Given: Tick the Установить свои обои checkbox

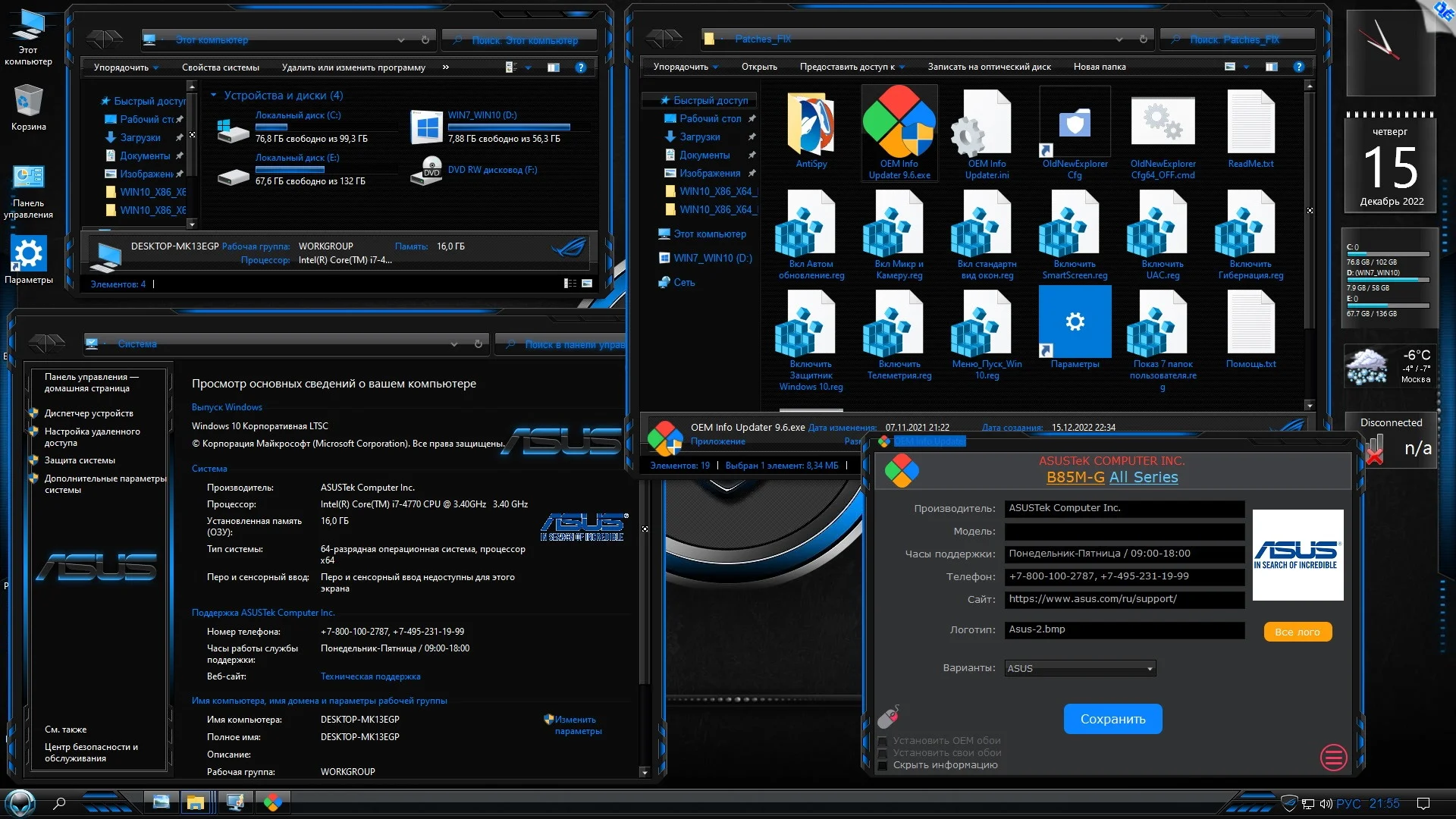Looking at the screenshot, I should pyautogui.click(x=883, y=753).
